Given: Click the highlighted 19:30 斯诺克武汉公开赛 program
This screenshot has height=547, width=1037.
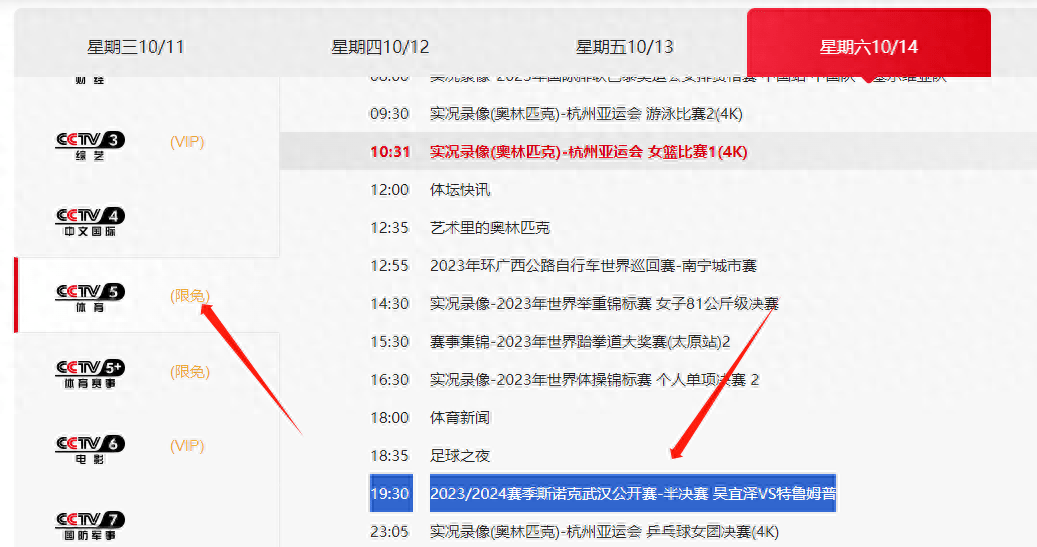Looking at the screenshot, I should click(632, 493).
